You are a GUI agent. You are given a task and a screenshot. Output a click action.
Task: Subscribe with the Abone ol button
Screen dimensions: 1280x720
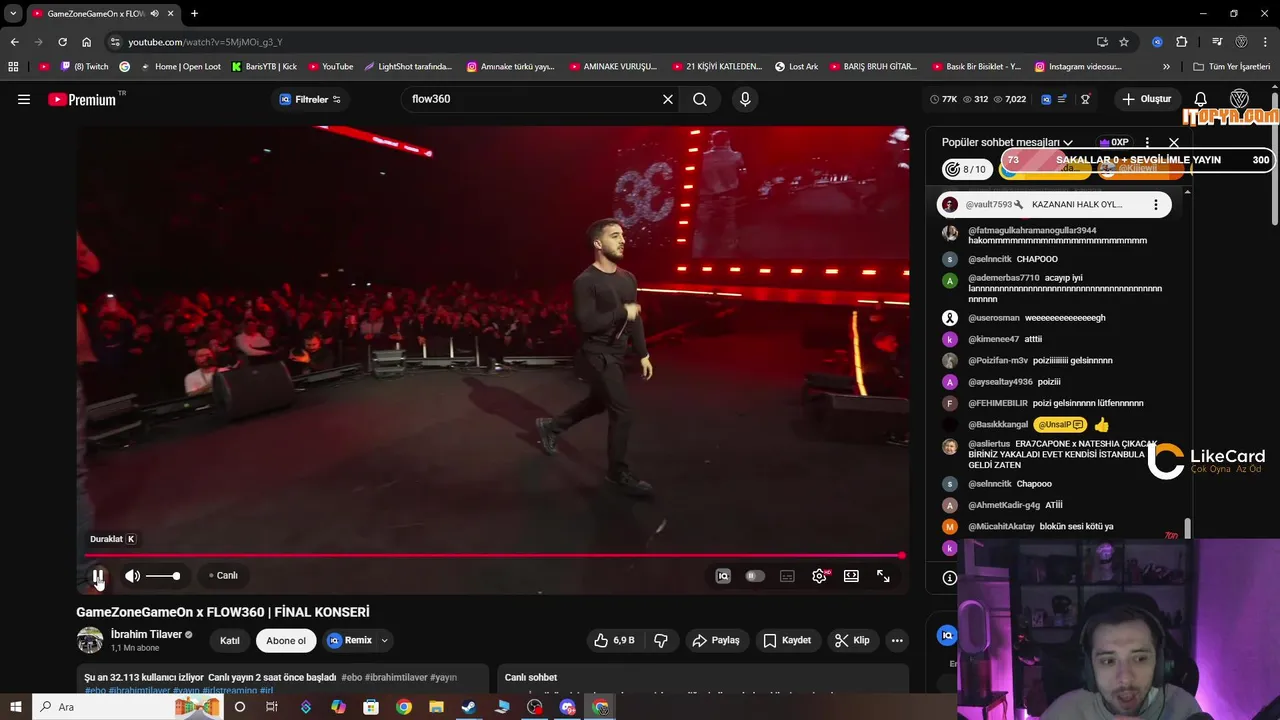(x=286, y=640)
